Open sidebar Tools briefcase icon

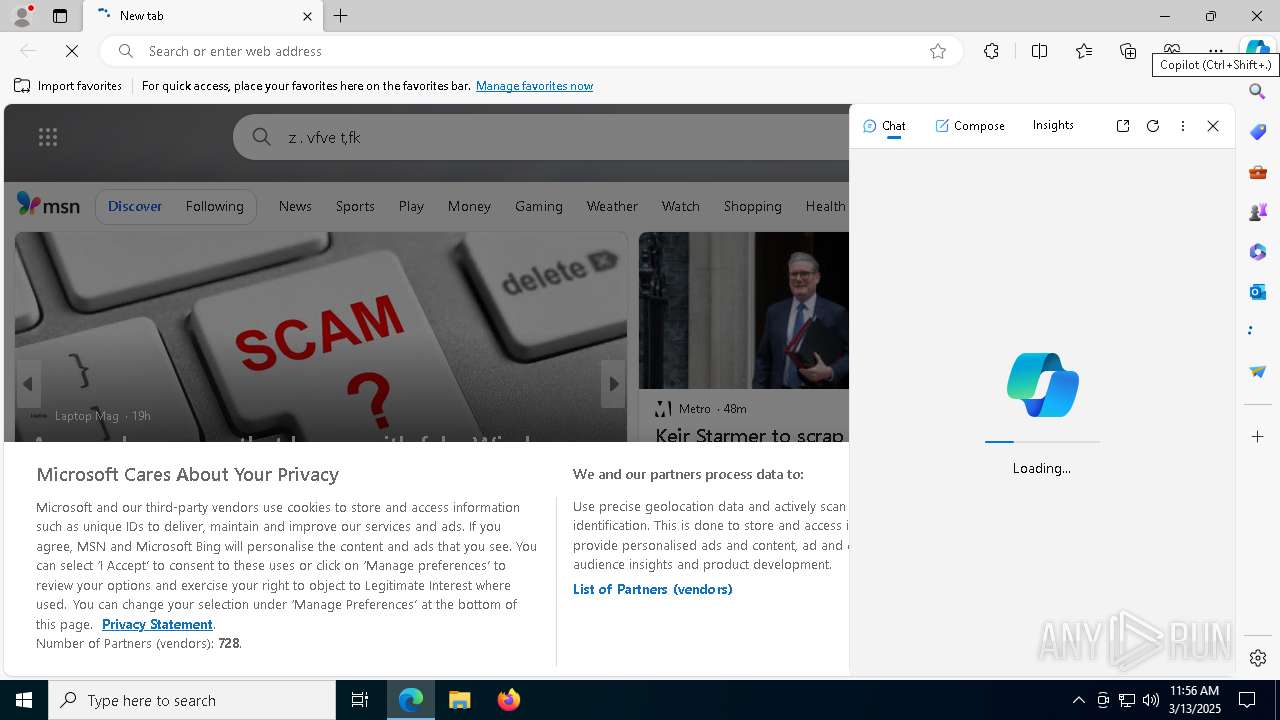[1258, 172]
